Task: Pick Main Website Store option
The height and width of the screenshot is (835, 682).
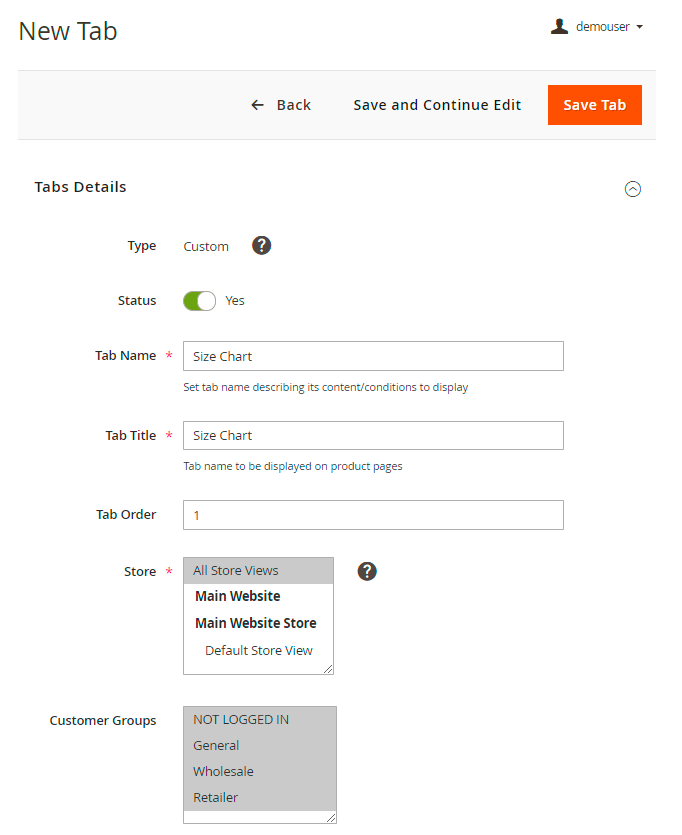Action: [x=256, y=623]
